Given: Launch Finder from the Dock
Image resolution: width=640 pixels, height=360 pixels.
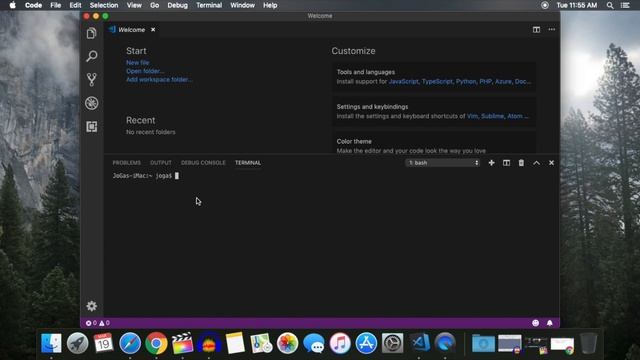Looking at the screenshot, I should pyautogui.click(x=51, y=343).
